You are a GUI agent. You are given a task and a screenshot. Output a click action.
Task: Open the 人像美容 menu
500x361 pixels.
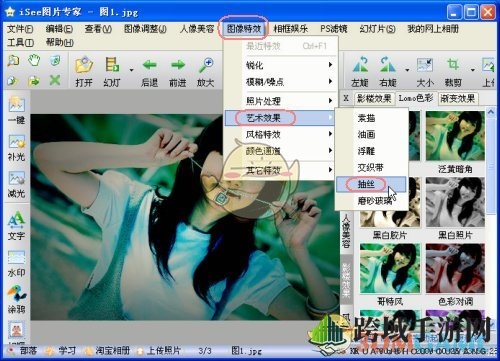tap(197, 29)
